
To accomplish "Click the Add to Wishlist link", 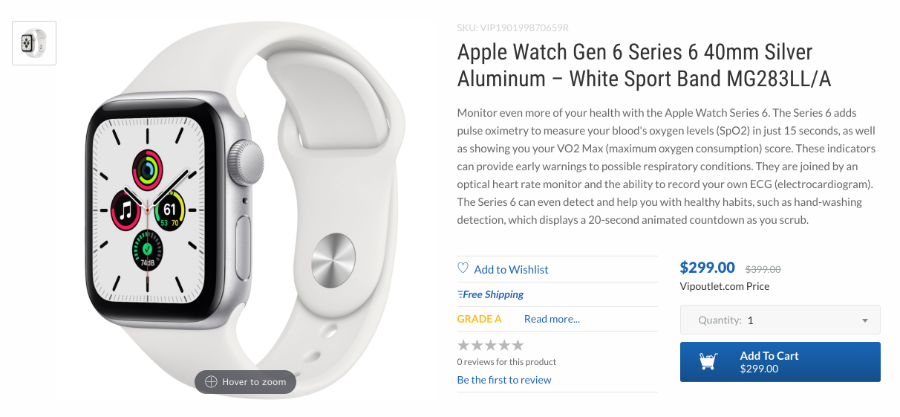I will click(x=511, y=269).
